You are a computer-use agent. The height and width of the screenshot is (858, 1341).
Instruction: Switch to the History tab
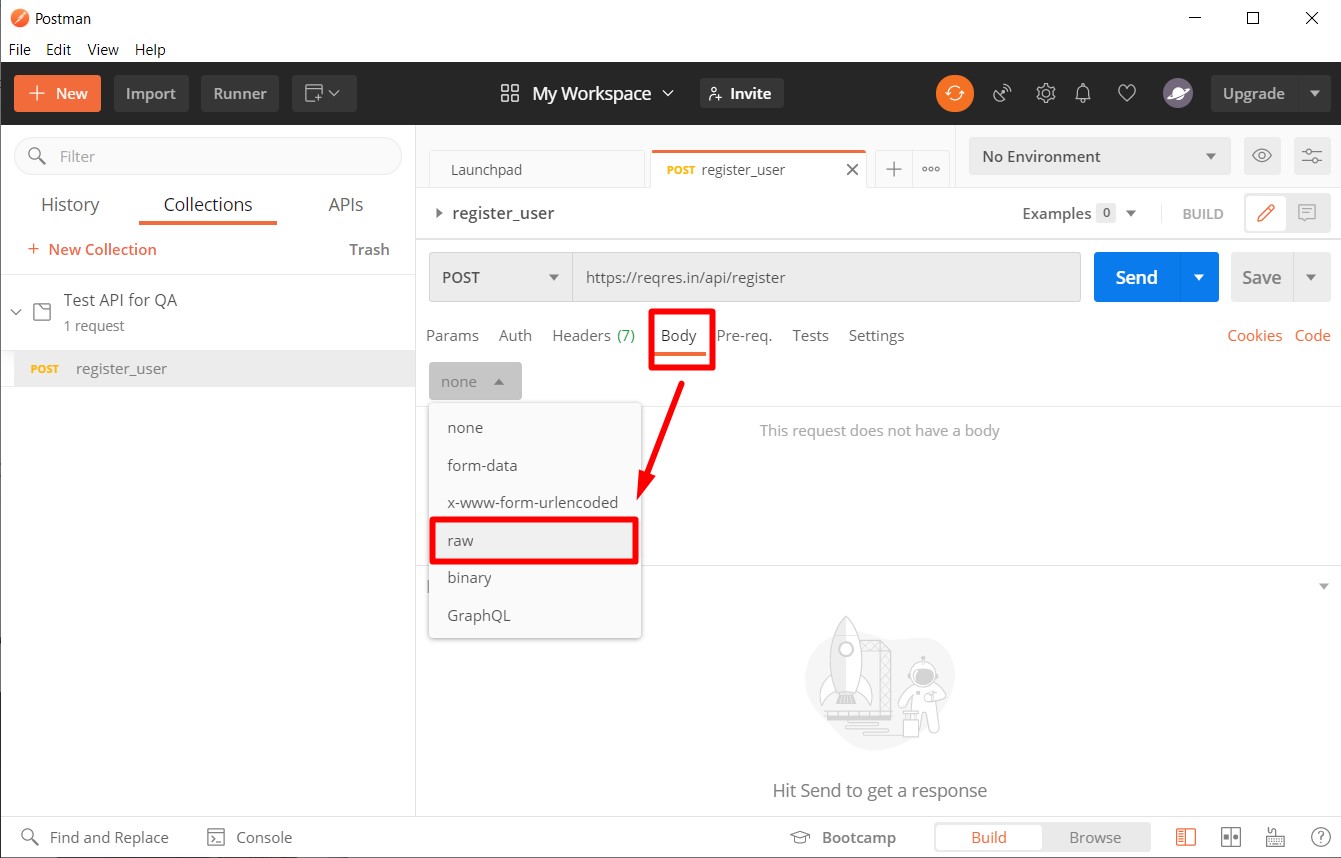coord(70,205)
